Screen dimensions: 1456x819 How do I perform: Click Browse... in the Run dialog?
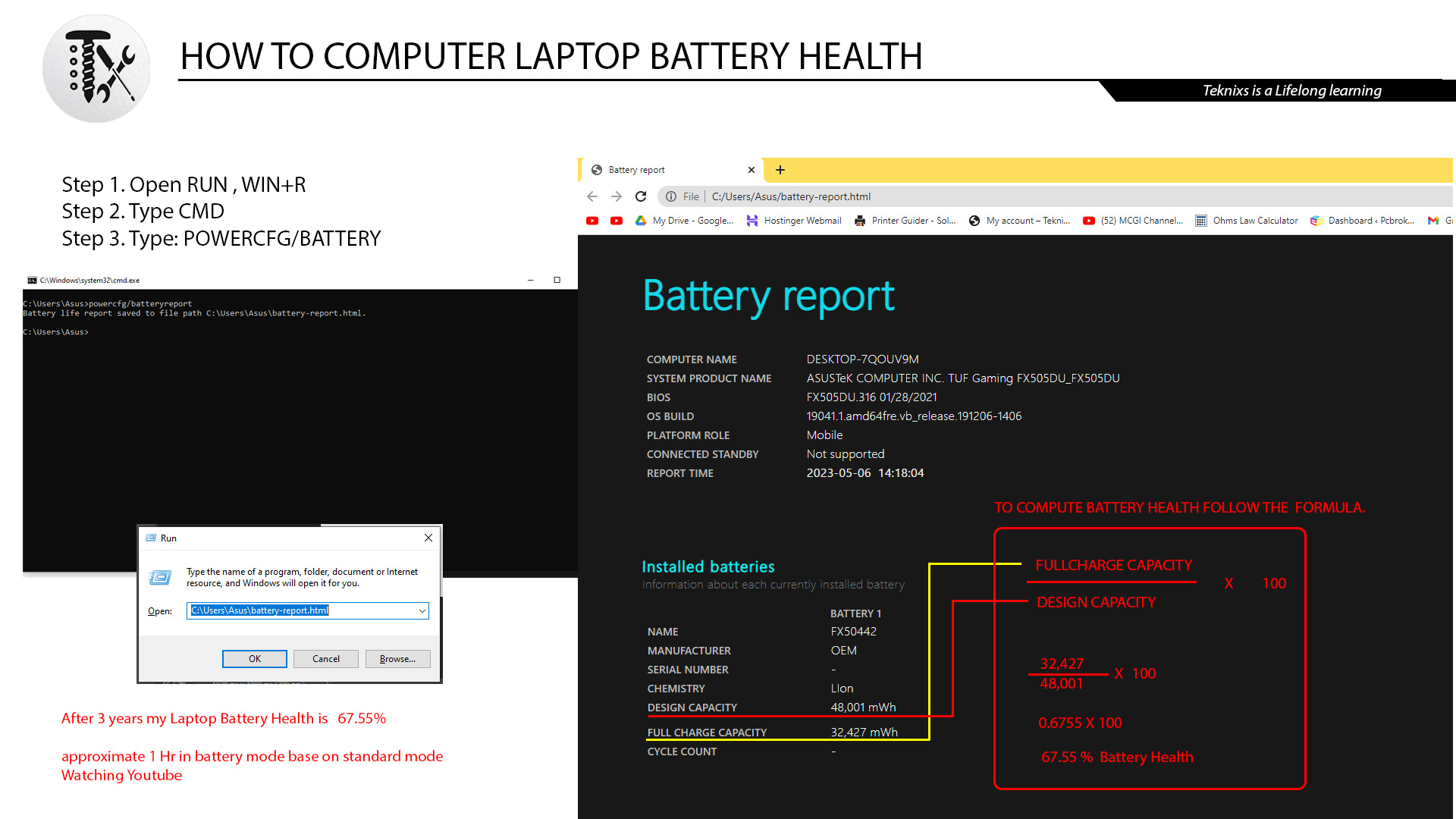[x=398, y=659]
